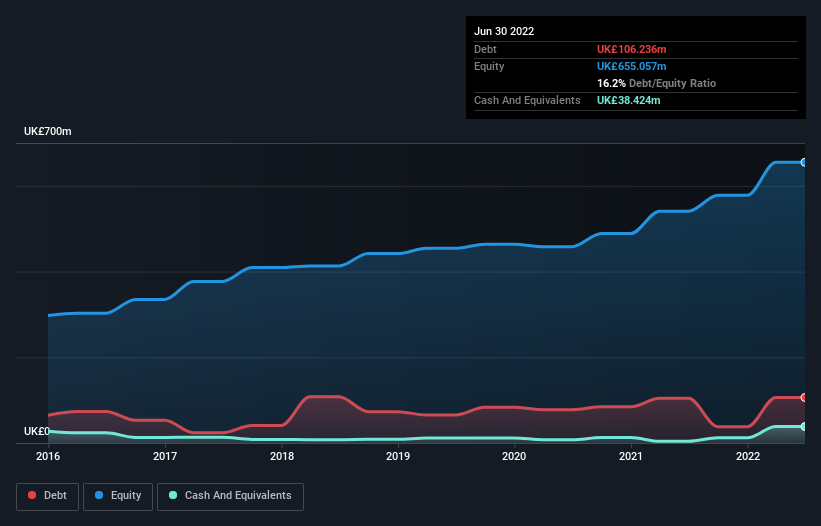Image resolution: width=821 pixels, height=526 pixels.
Task: Click the red Debt endpoint marker
Action: [x=804, y=398]
